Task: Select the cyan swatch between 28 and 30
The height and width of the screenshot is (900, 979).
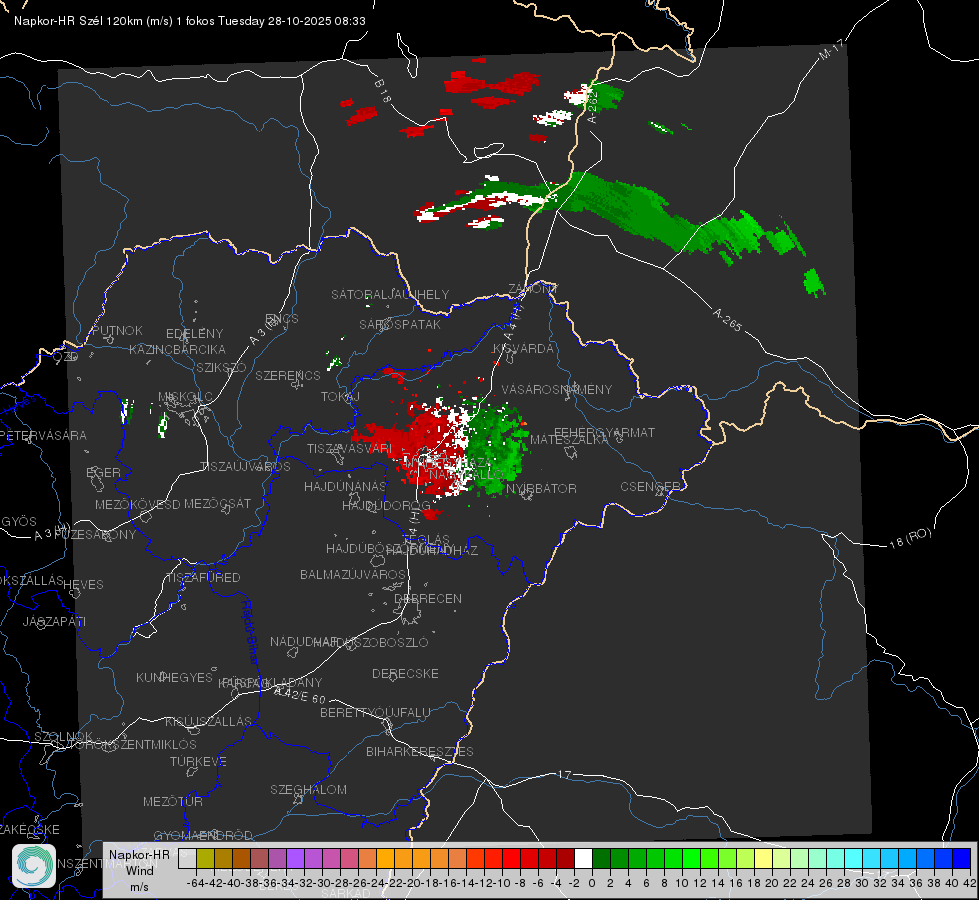Action: (854, 859)
